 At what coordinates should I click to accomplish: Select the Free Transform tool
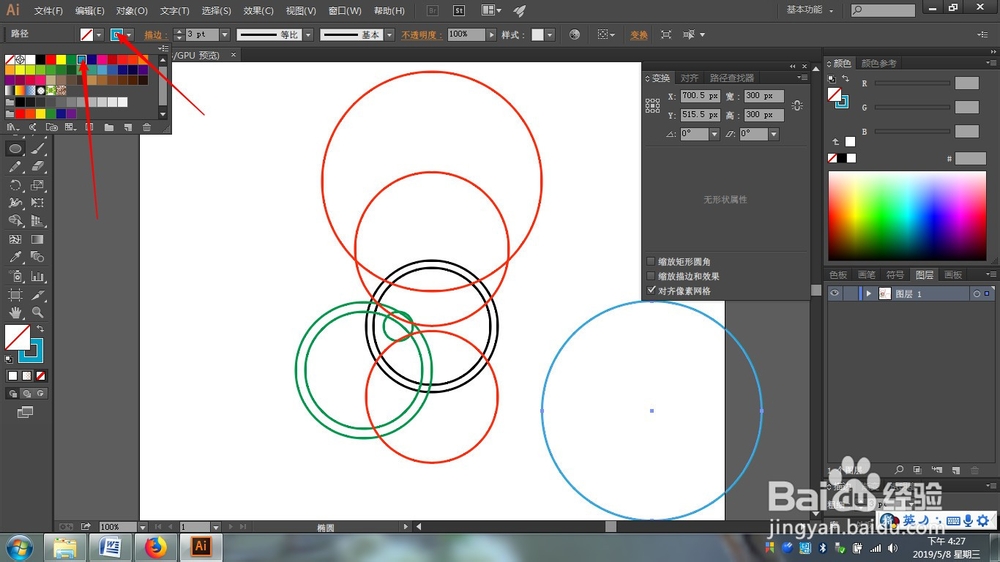point(38,203)
